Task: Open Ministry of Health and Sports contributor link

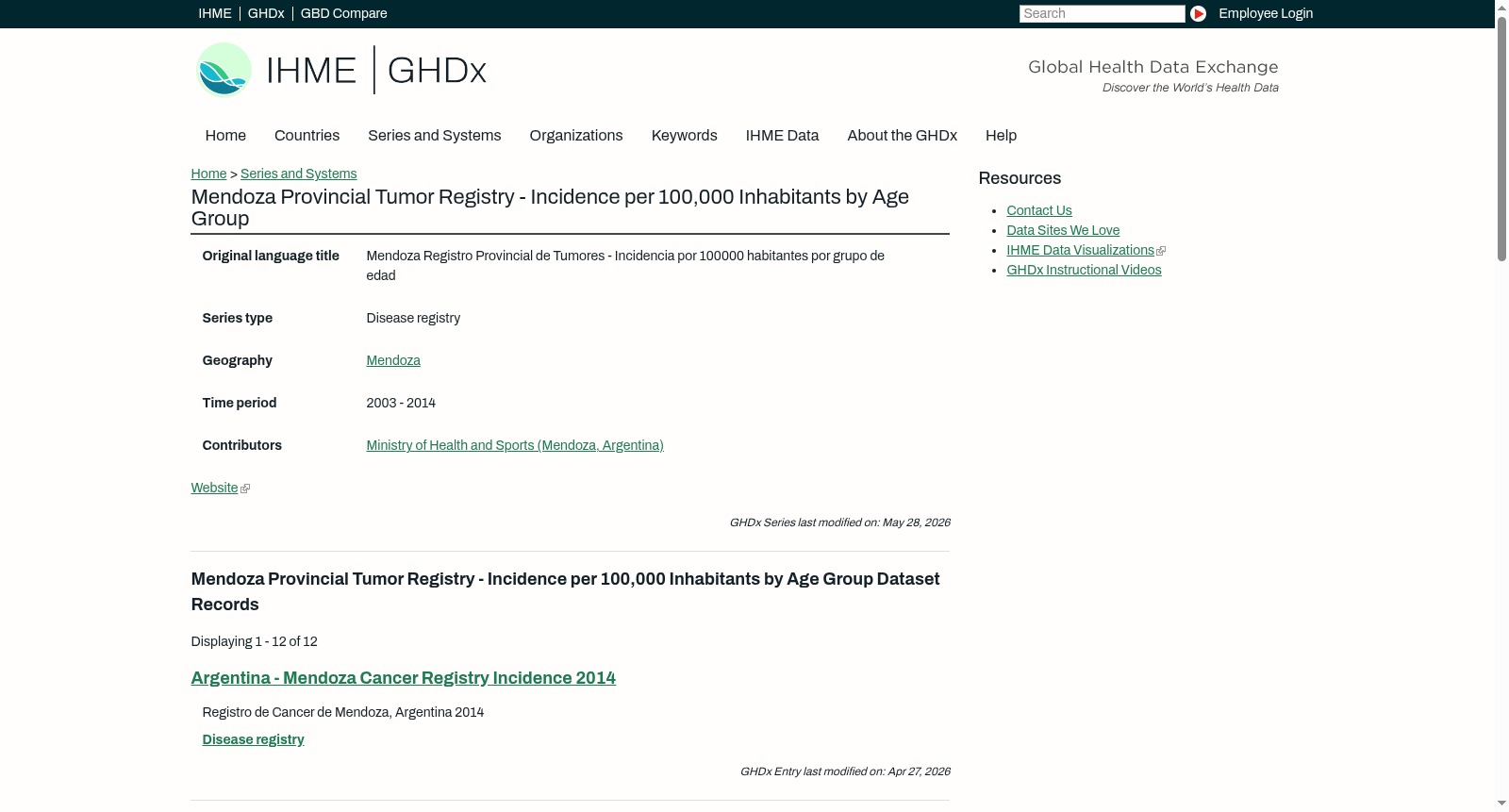Action: tap(515, 445)
